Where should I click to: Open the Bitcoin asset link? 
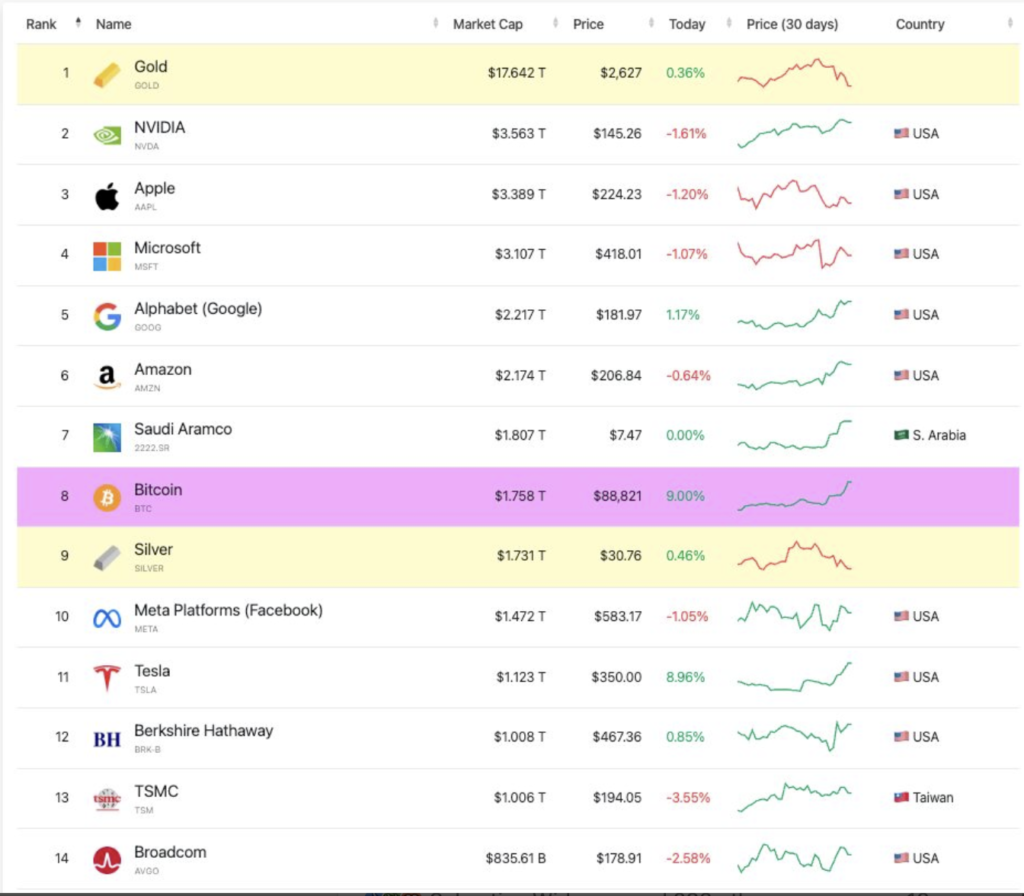158,490
